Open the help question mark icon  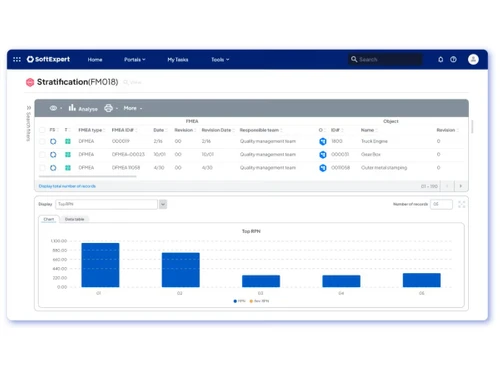click(453, 59)
